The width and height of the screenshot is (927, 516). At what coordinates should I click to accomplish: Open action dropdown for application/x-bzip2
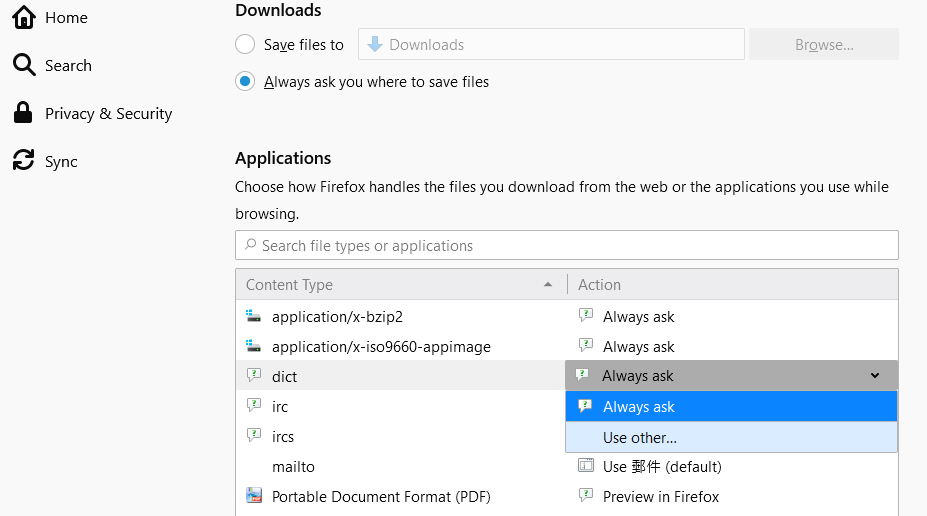pos(732,316)
